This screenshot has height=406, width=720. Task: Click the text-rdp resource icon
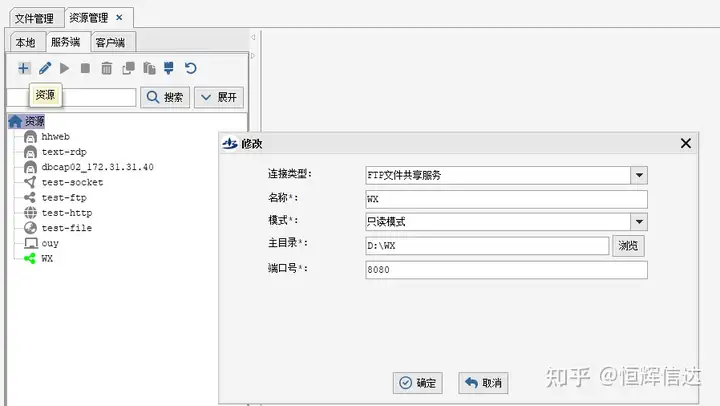coord(30,152)
